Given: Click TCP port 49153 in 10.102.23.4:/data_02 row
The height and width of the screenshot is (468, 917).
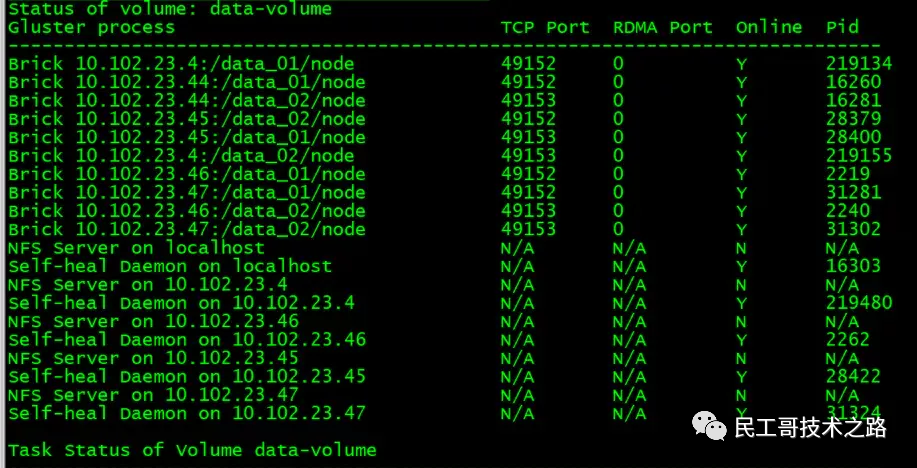Looking at the screenshot, I should point(528,156).
